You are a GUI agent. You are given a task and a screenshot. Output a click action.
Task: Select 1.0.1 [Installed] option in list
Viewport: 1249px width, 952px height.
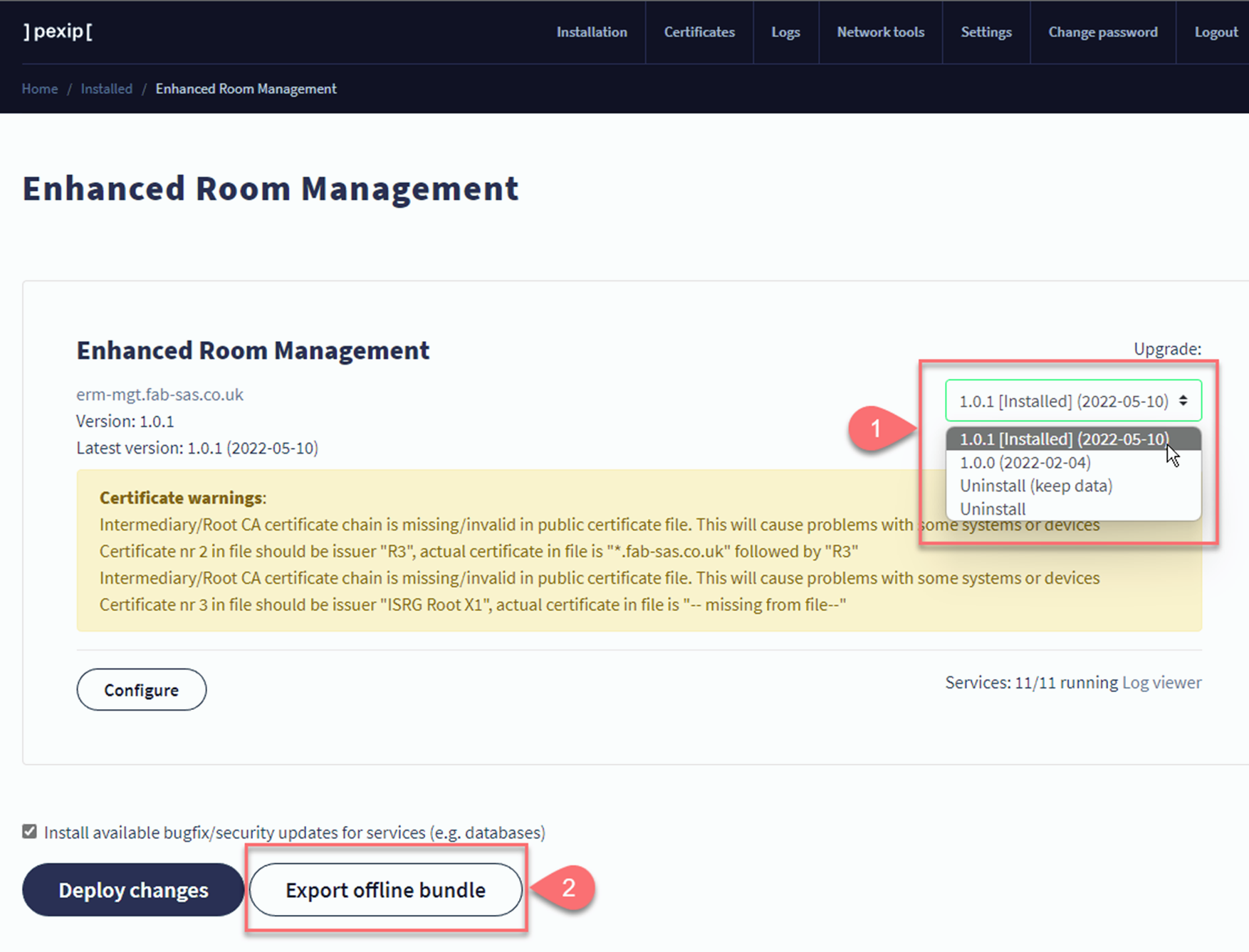pyautogui.click(x=1063, y=439)
